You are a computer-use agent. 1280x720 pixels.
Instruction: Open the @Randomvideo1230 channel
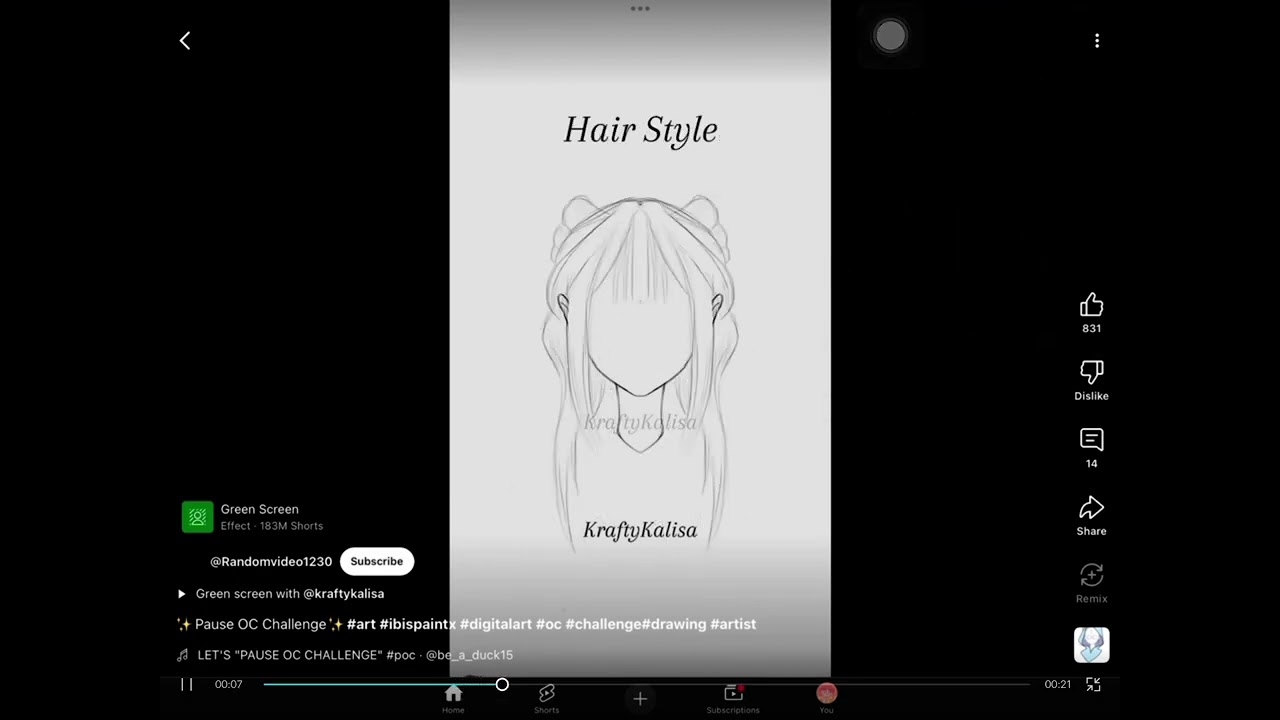(271, 562)
